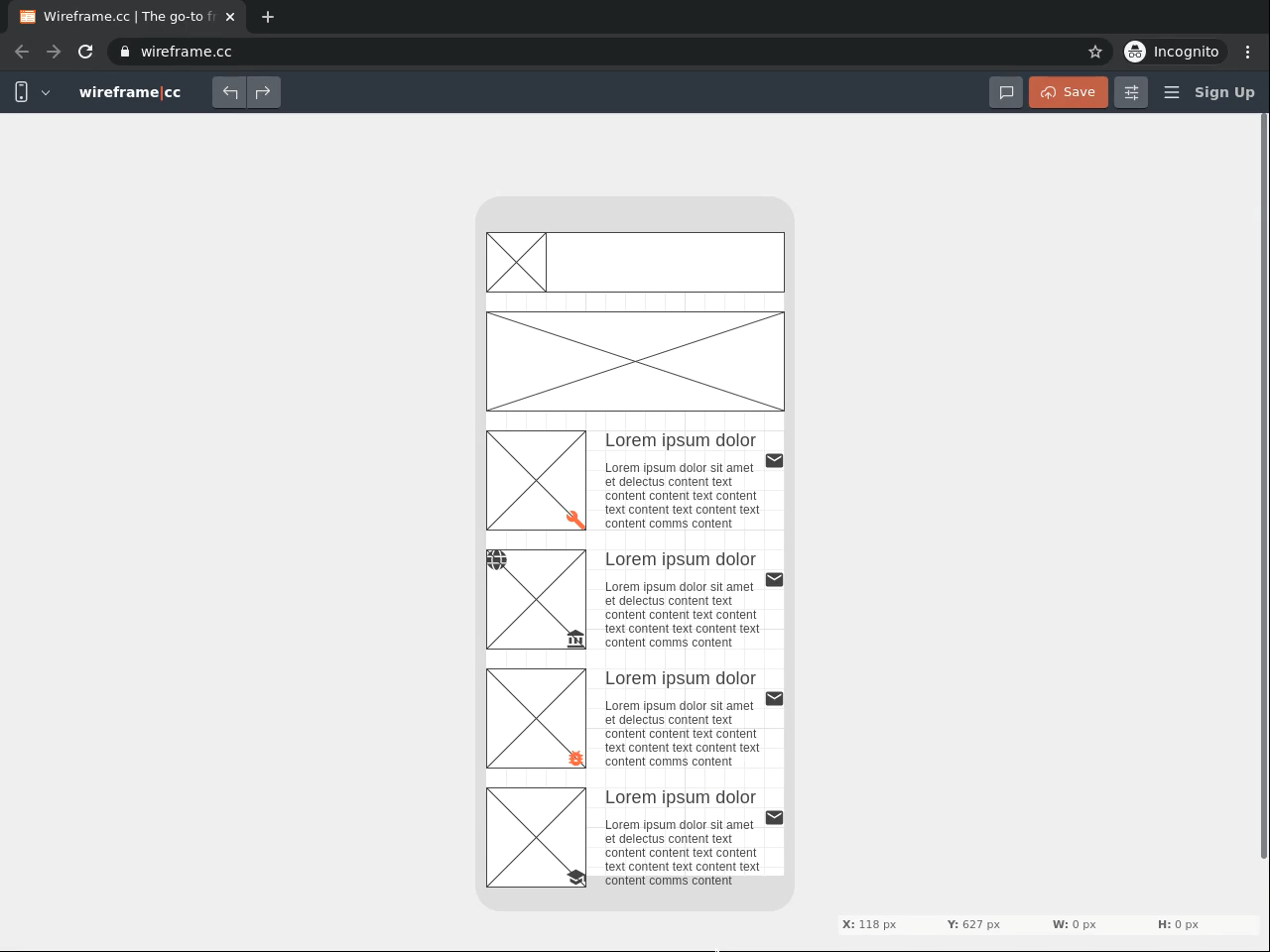Go back to the previous page
Screen dimensions: 1270x952
coord(22,52)
